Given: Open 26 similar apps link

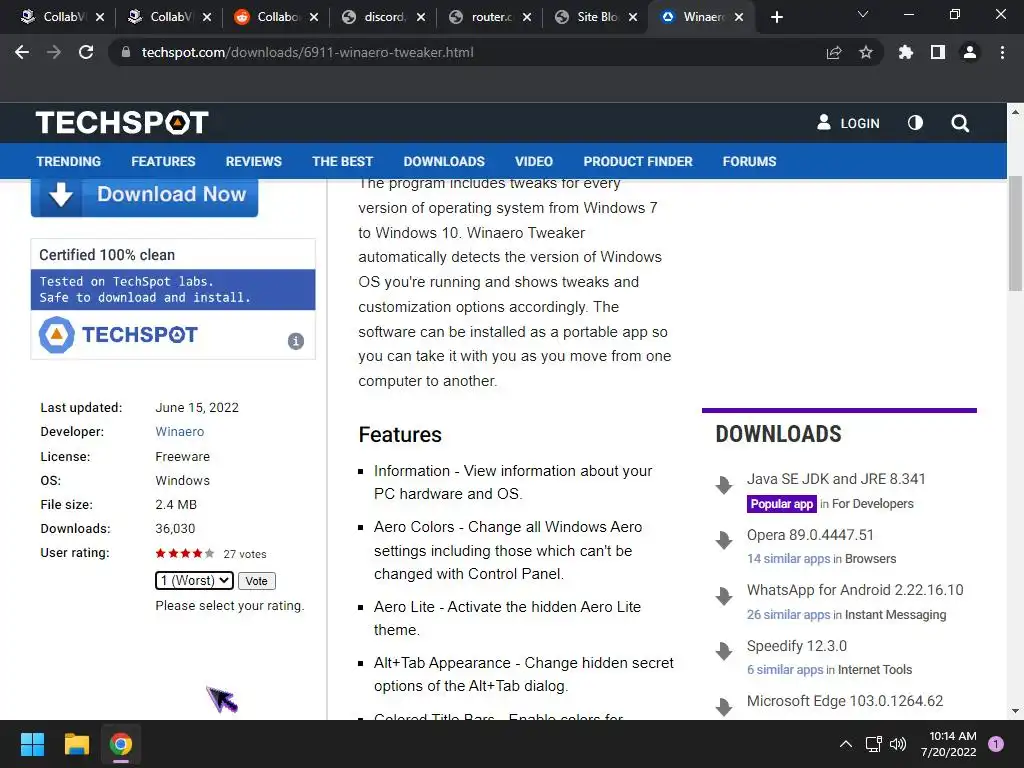Looking at the screenshot, I should click(x=788, y=615).
